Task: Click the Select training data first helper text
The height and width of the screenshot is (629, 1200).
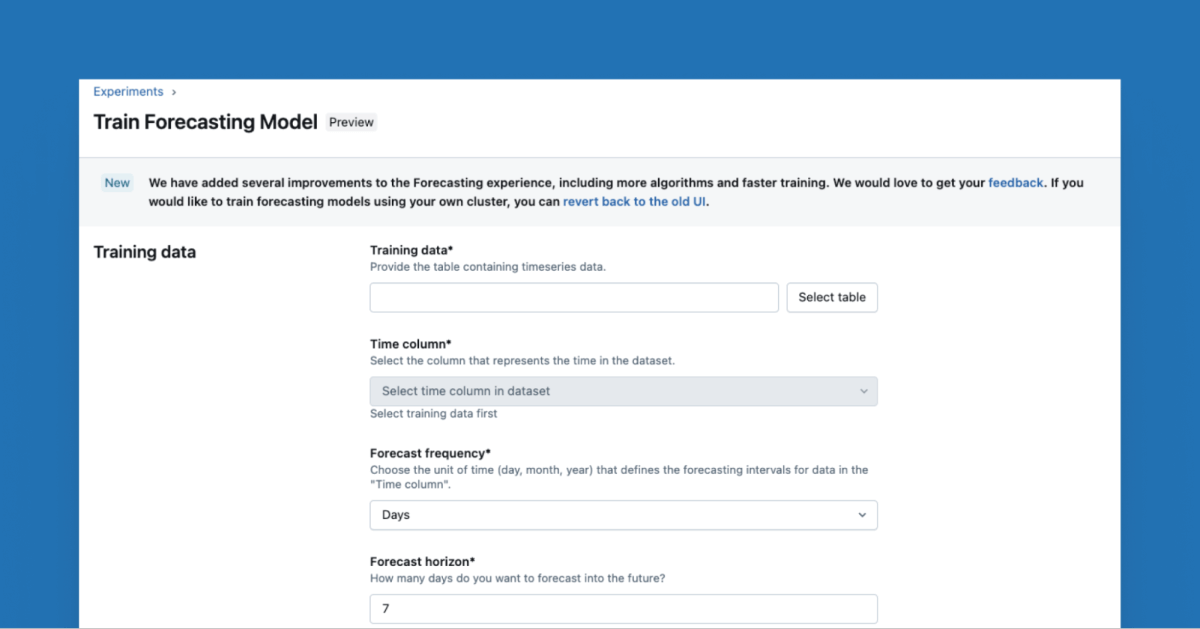Action: (433, 414)
